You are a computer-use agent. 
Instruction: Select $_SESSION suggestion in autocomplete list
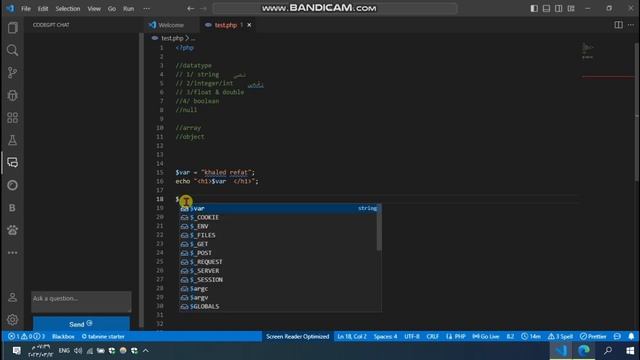[279, 280]
